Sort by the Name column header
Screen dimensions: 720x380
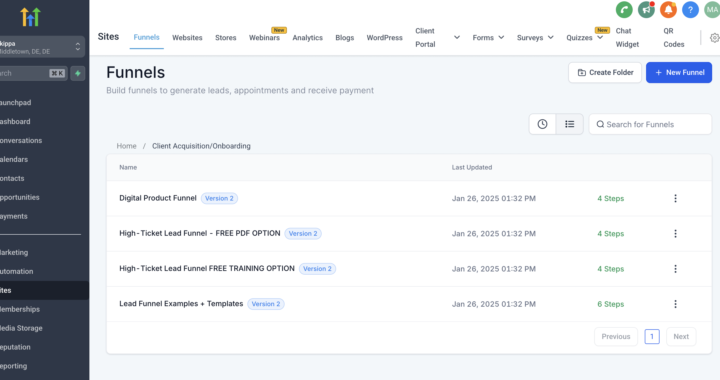[x=128, y=168]
